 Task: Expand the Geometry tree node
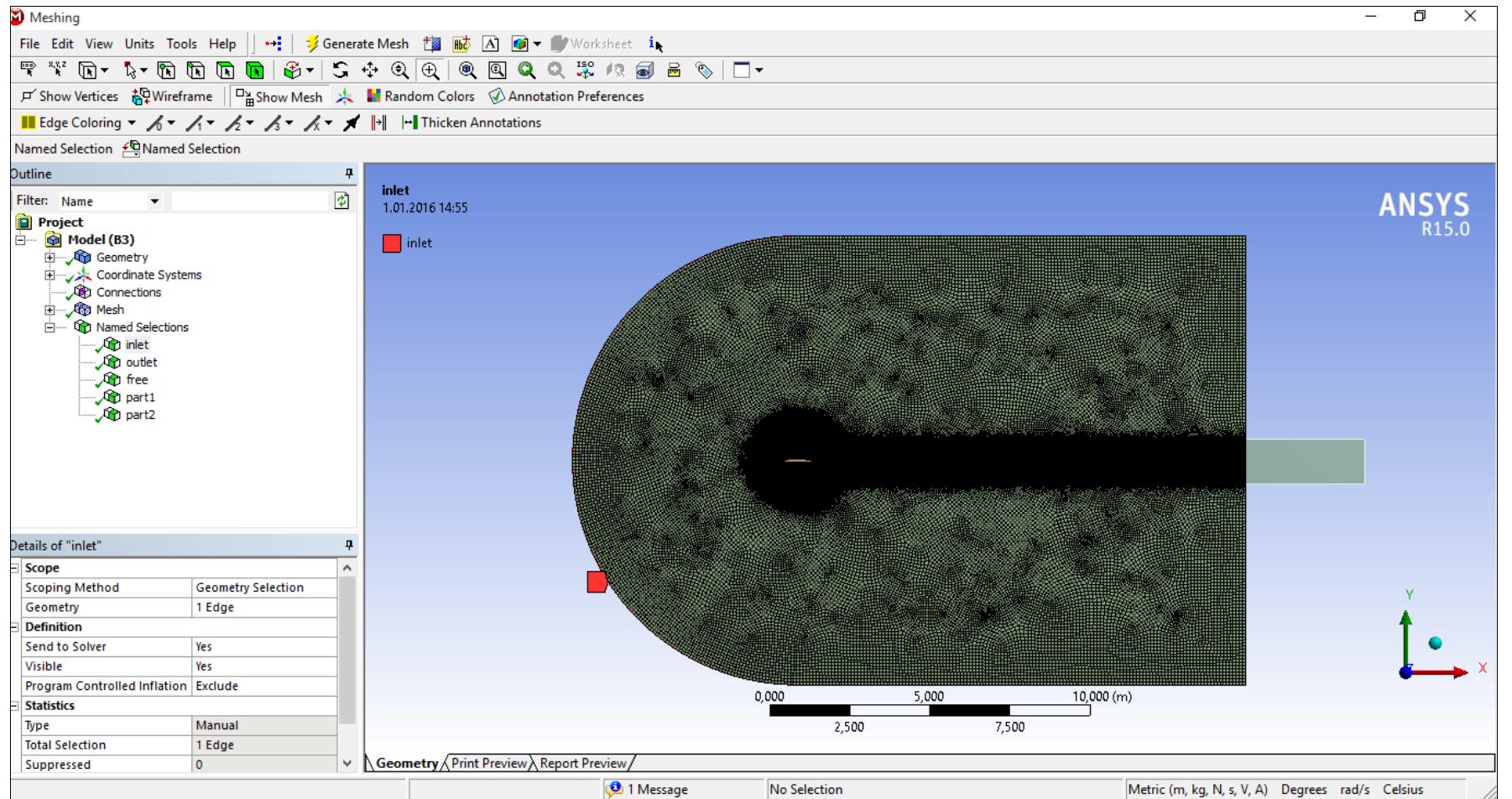50,258
